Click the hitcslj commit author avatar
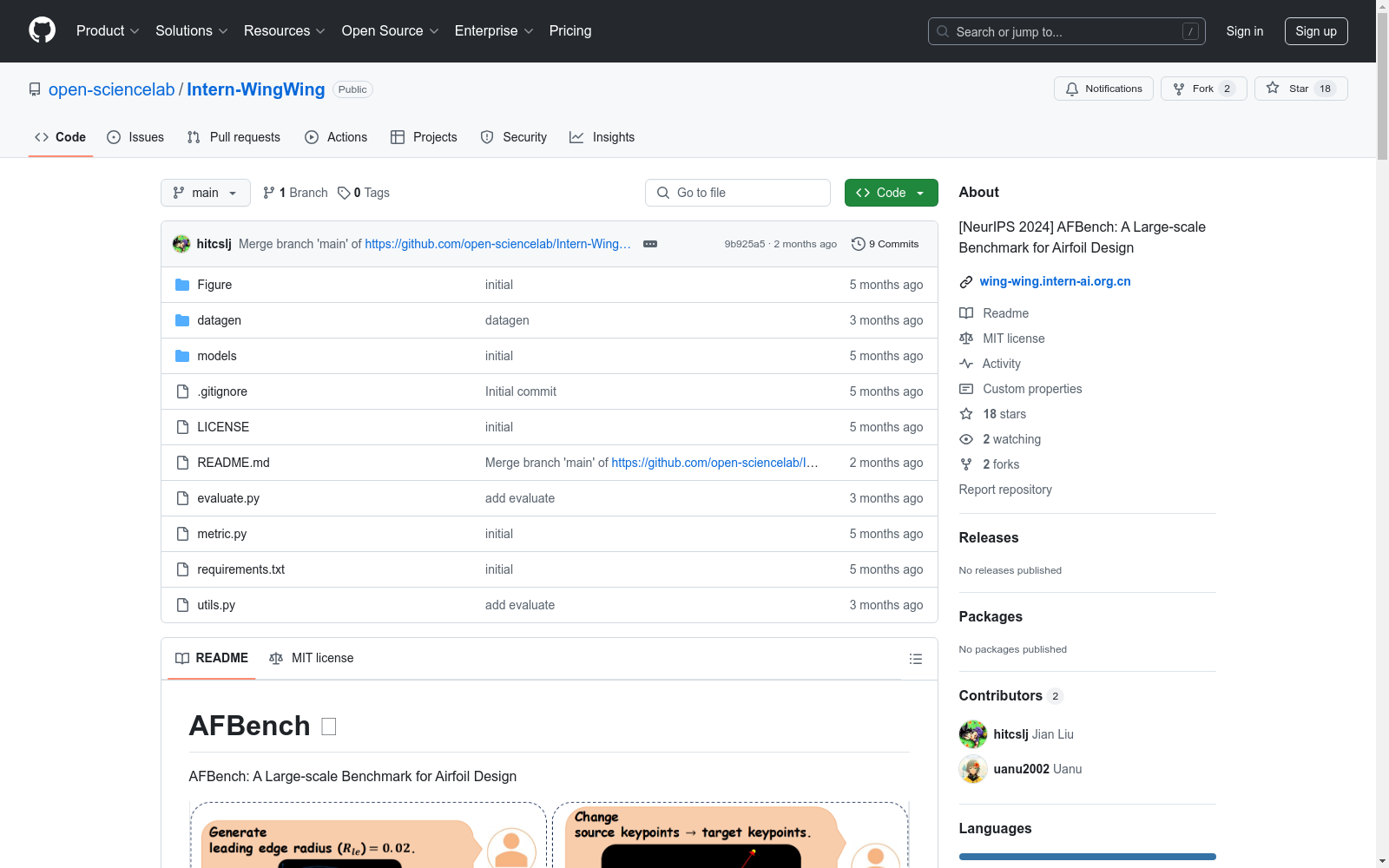 coord(181,244)
